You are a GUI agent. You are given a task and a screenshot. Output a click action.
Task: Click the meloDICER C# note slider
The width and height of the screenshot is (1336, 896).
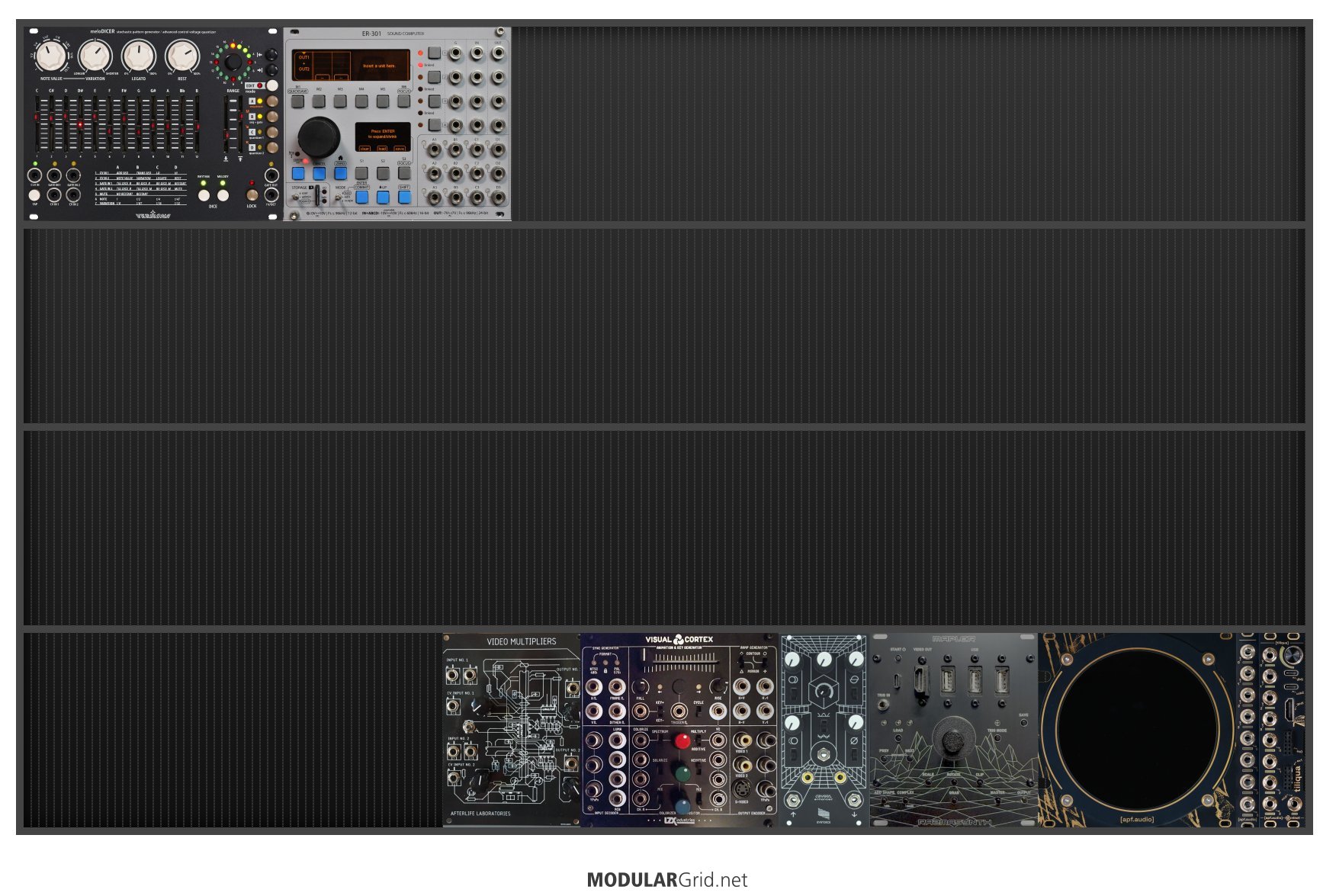pyautogui.click(x=51, y=124)
